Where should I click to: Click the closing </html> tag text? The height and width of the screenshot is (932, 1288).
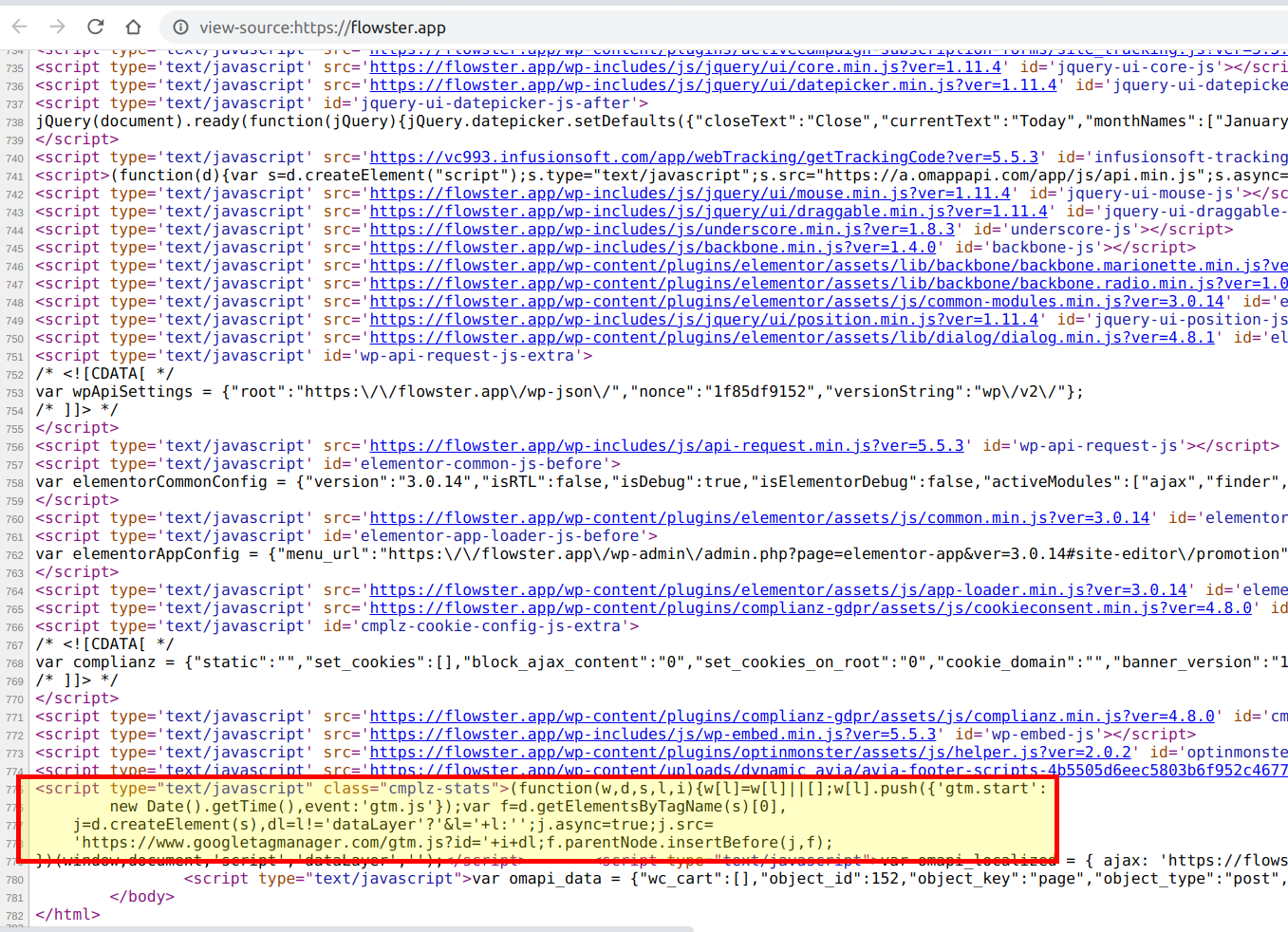67,915
